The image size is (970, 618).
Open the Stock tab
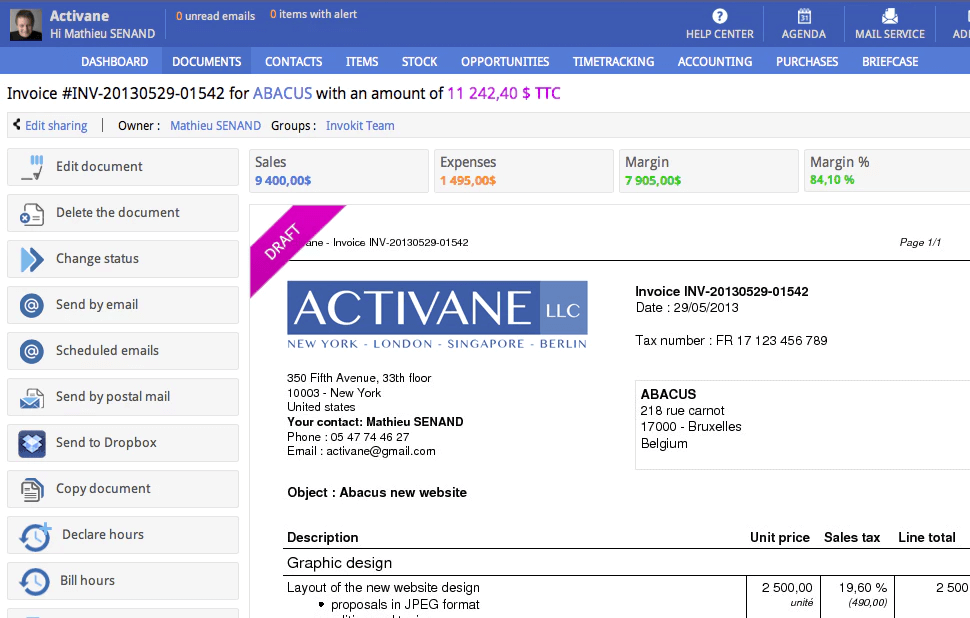tap(419, 61)
